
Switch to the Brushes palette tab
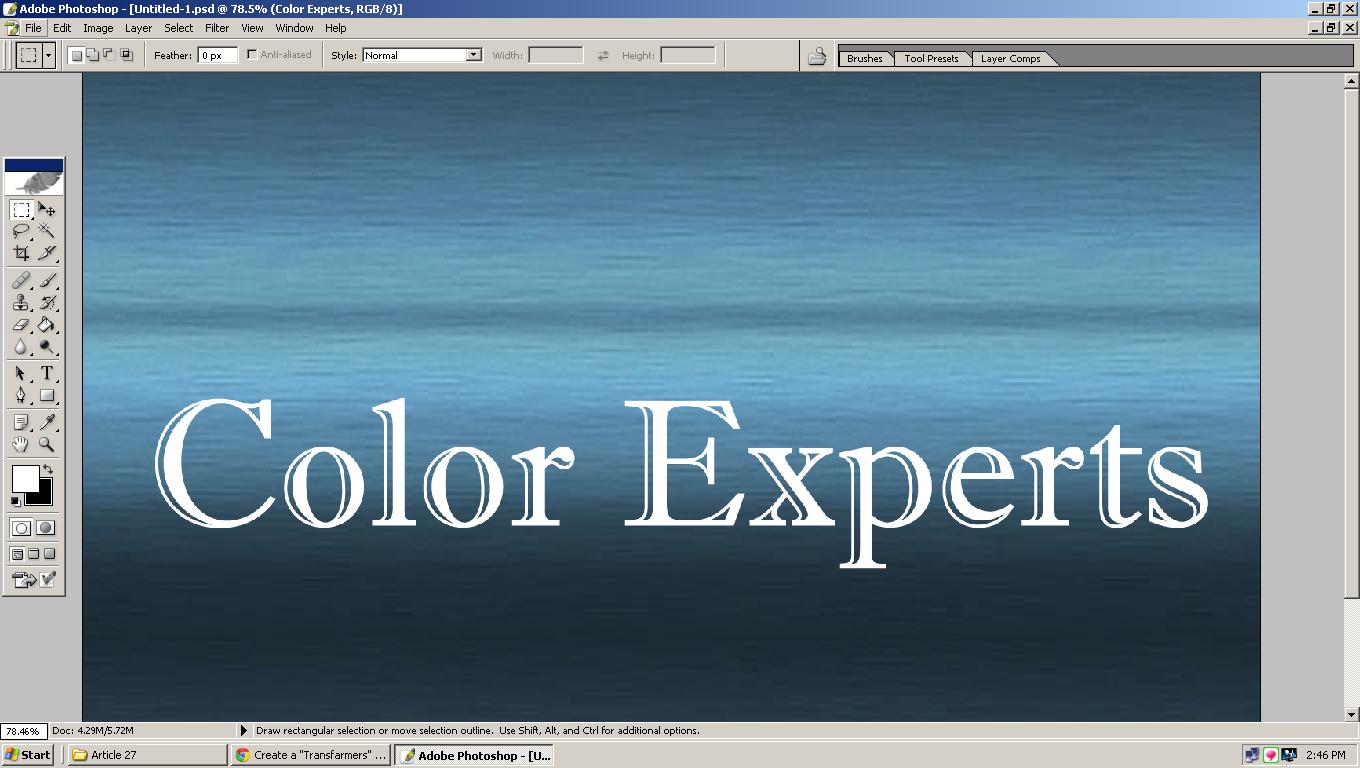[864, 58]
